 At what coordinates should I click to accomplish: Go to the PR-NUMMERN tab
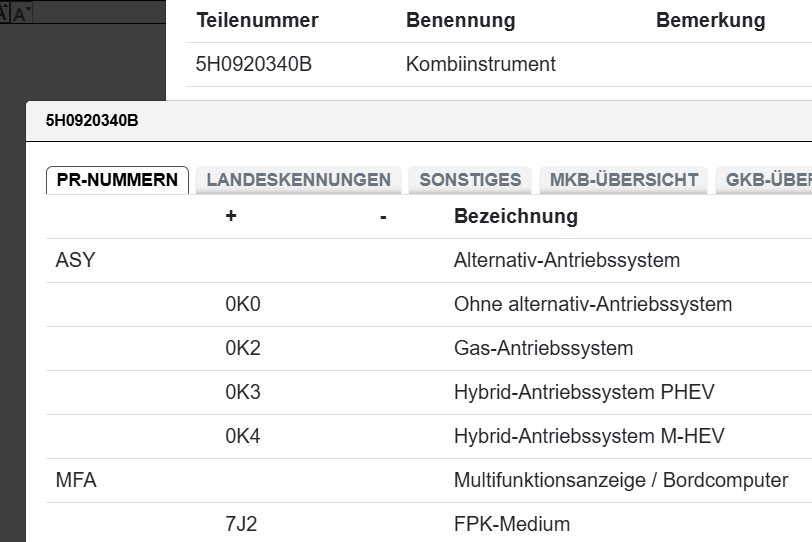pos(117,180)
